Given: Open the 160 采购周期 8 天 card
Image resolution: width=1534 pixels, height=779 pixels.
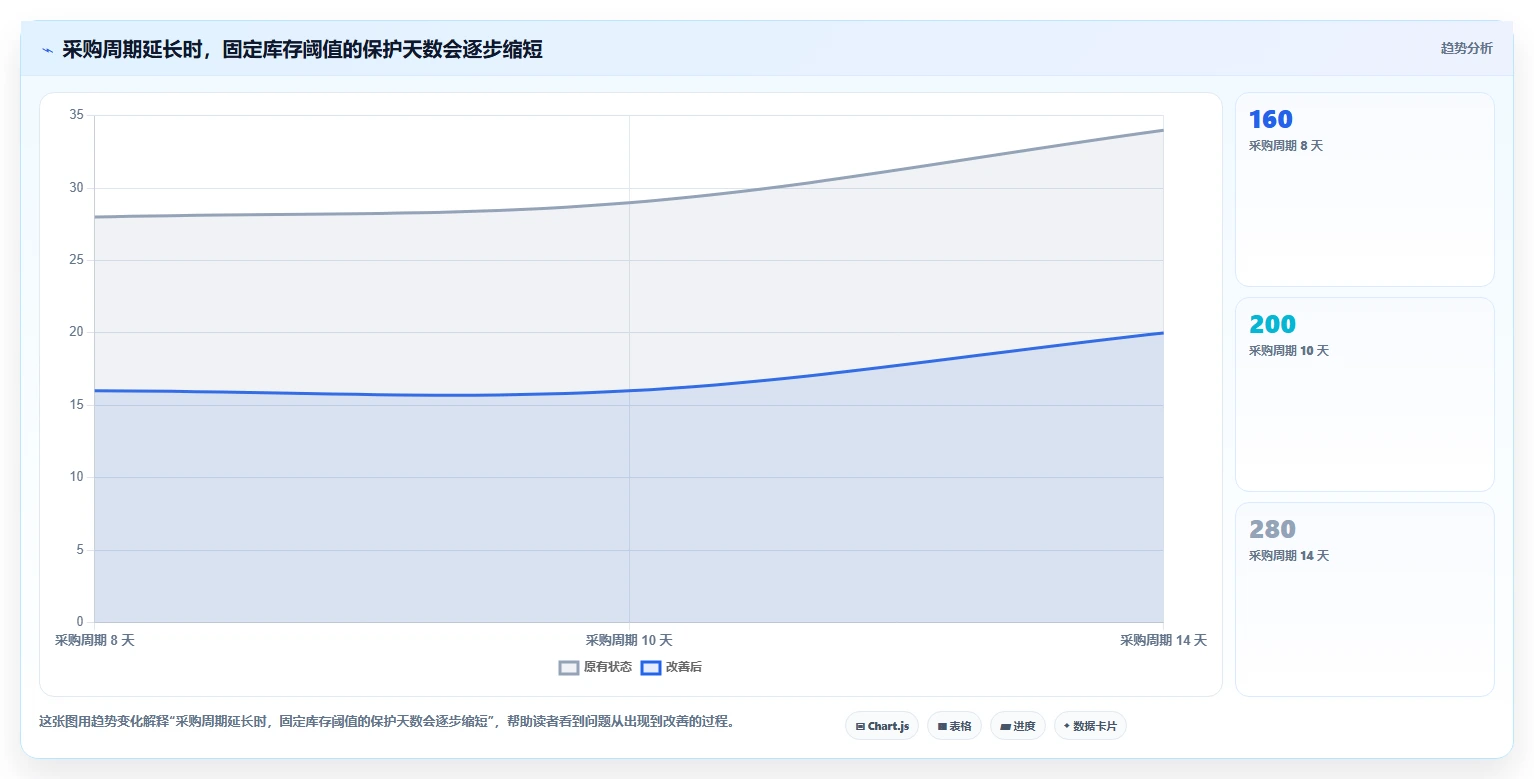Looking at the screenshot, I should point(1365,190).
